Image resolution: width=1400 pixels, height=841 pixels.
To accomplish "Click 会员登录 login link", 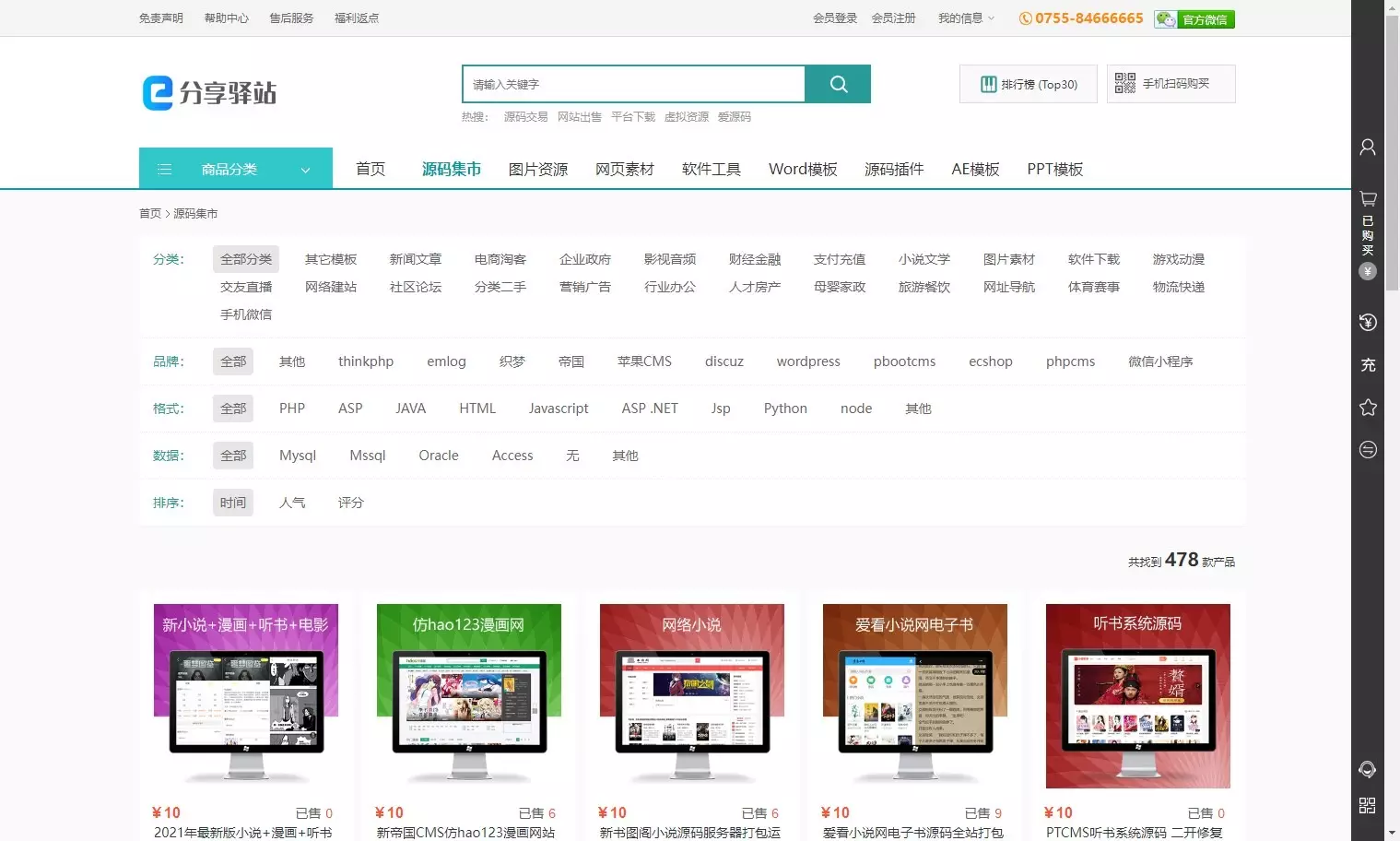I will pos(835,18).
